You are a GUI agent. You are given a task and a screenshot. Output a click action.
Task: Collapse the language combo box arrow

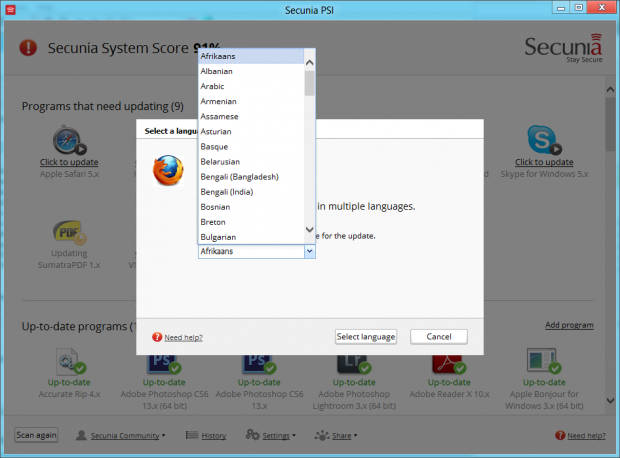coord(309,252)
